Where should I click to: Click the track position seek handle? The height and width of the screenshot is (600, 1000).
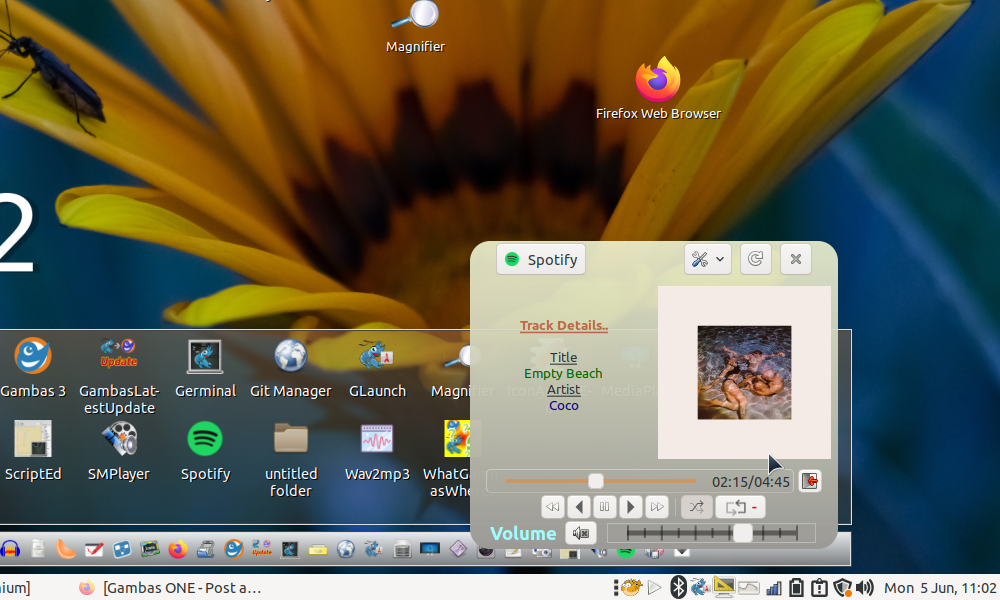(596, 481)
